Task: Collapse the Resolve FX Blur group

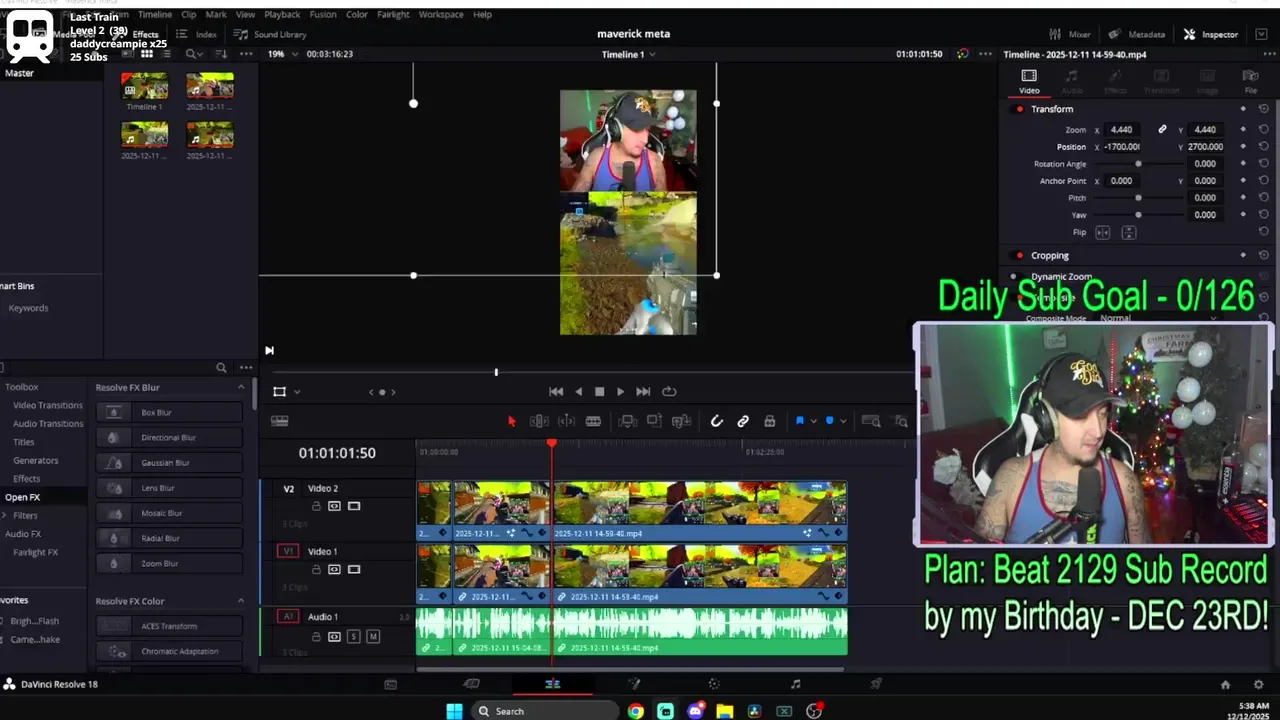Action: pyautogui.click(x=241, y=387)
